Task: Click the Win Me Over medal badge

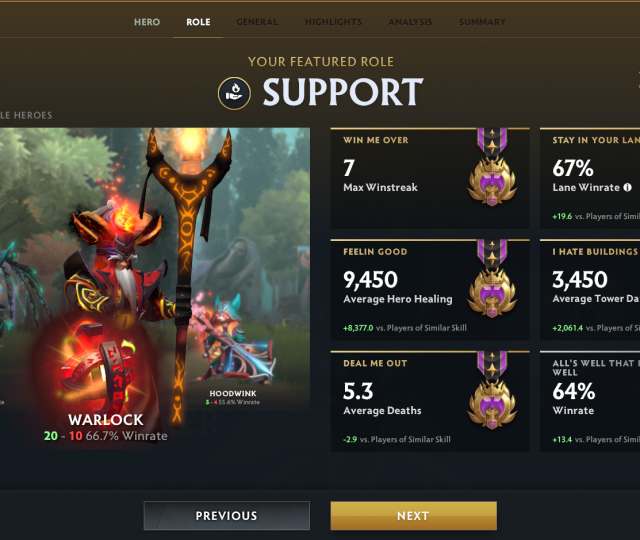Action: click(492, 167)
